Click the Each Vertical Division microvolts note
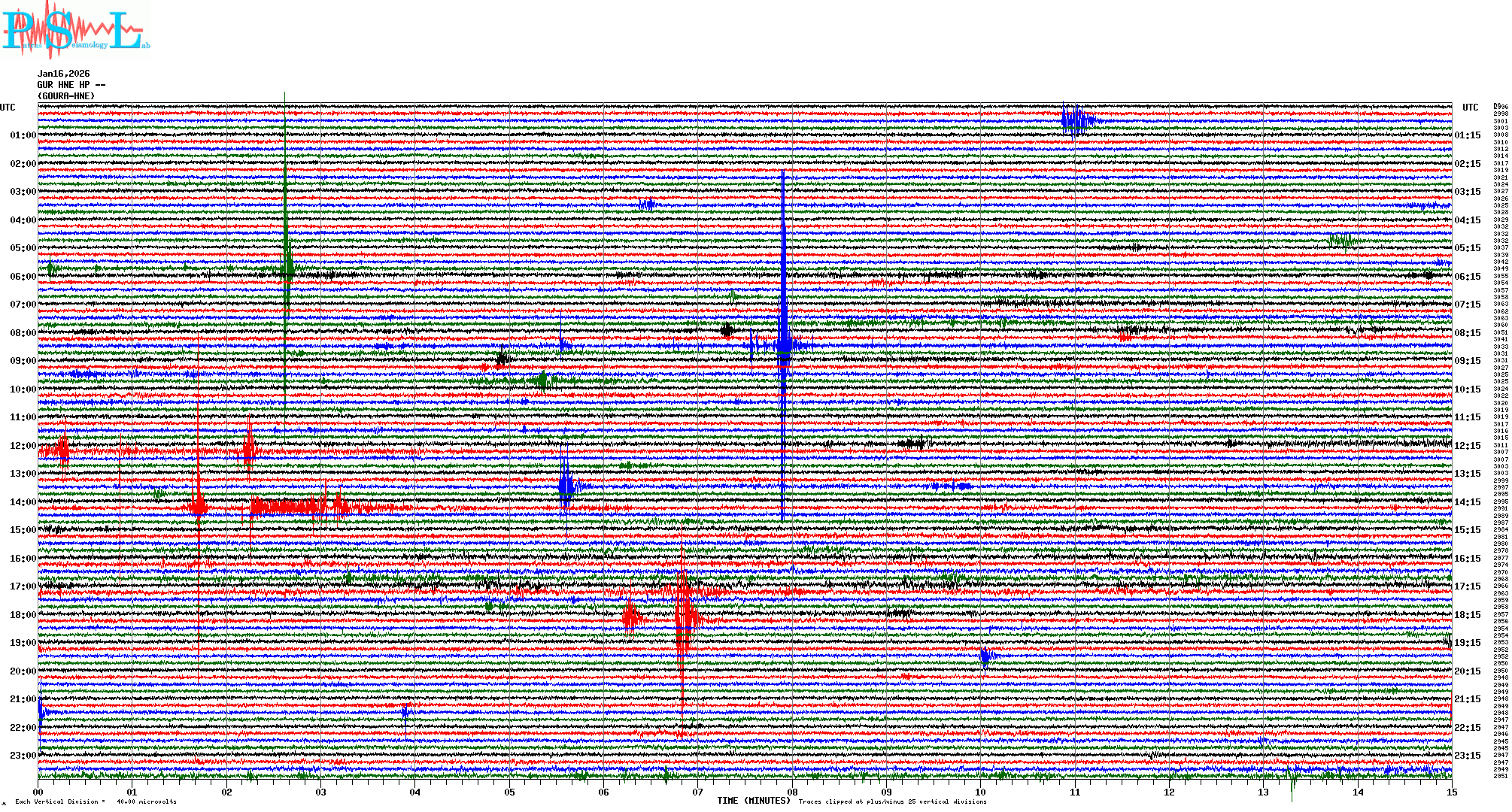 pos(96,801)
